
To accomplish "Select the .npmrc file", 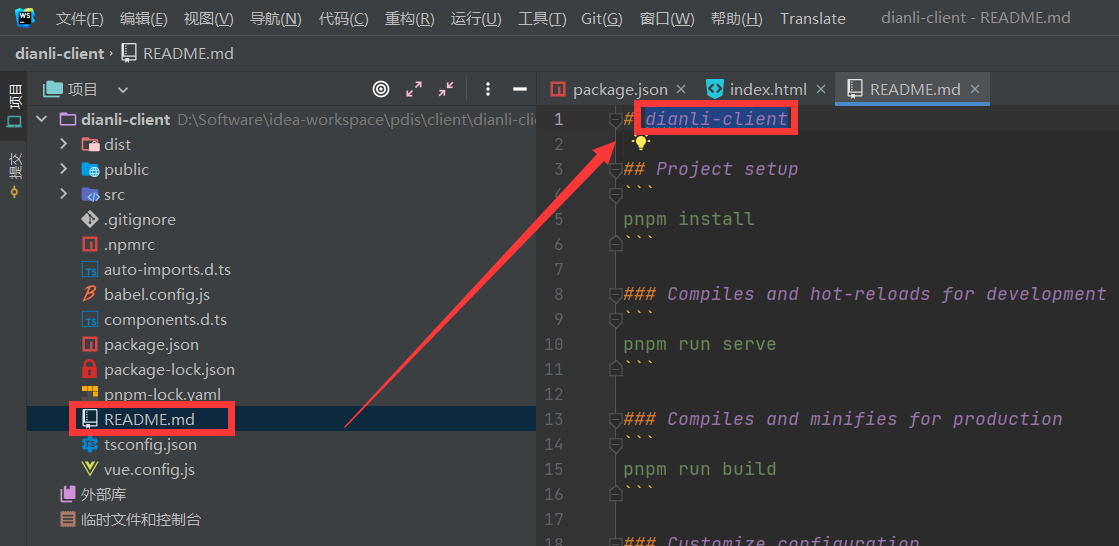I will pyautogui.click(x=128, y=245).
